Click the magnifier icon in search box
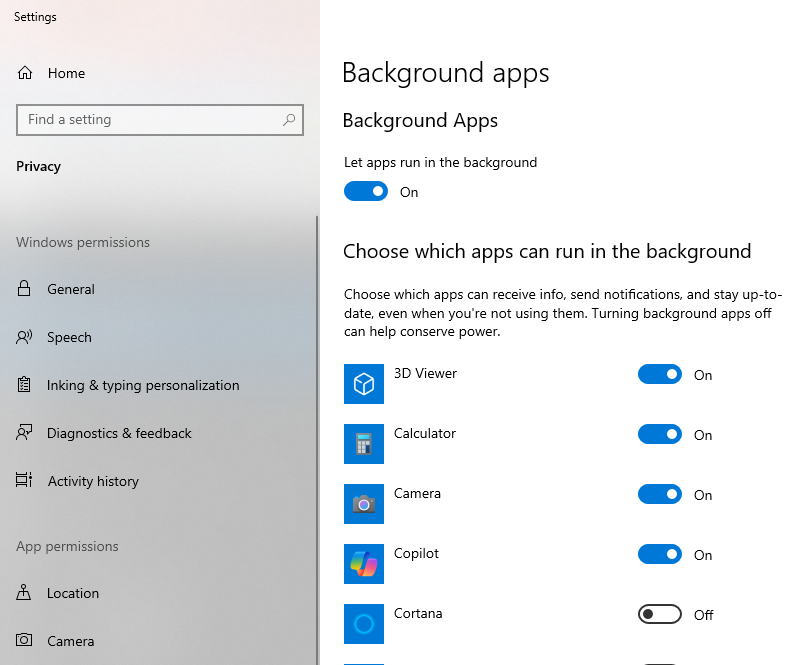 (289, 120)
